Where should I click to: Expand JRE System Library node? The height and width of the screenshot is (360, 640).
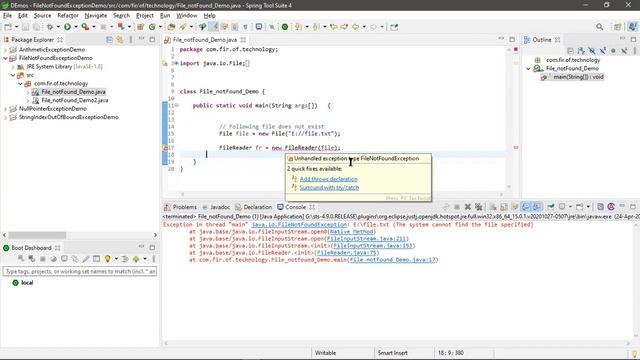click(x=13, y=67)
